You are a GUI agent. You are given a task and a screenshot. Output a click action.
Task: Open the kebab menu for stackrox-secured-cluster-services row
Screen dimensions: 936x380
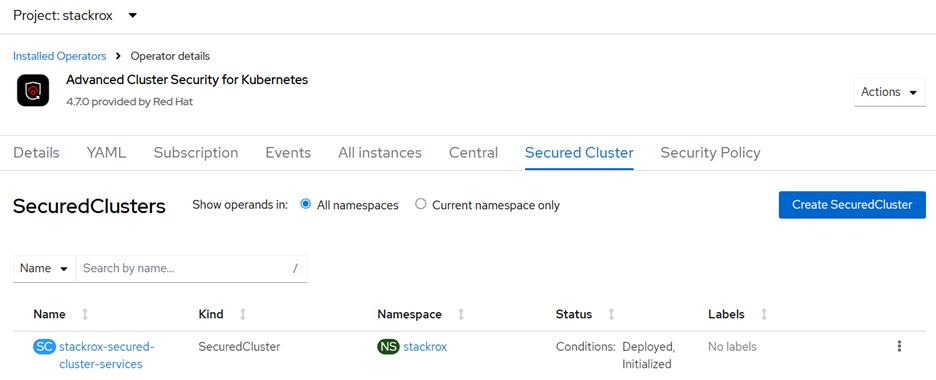(x=899, y=347)
